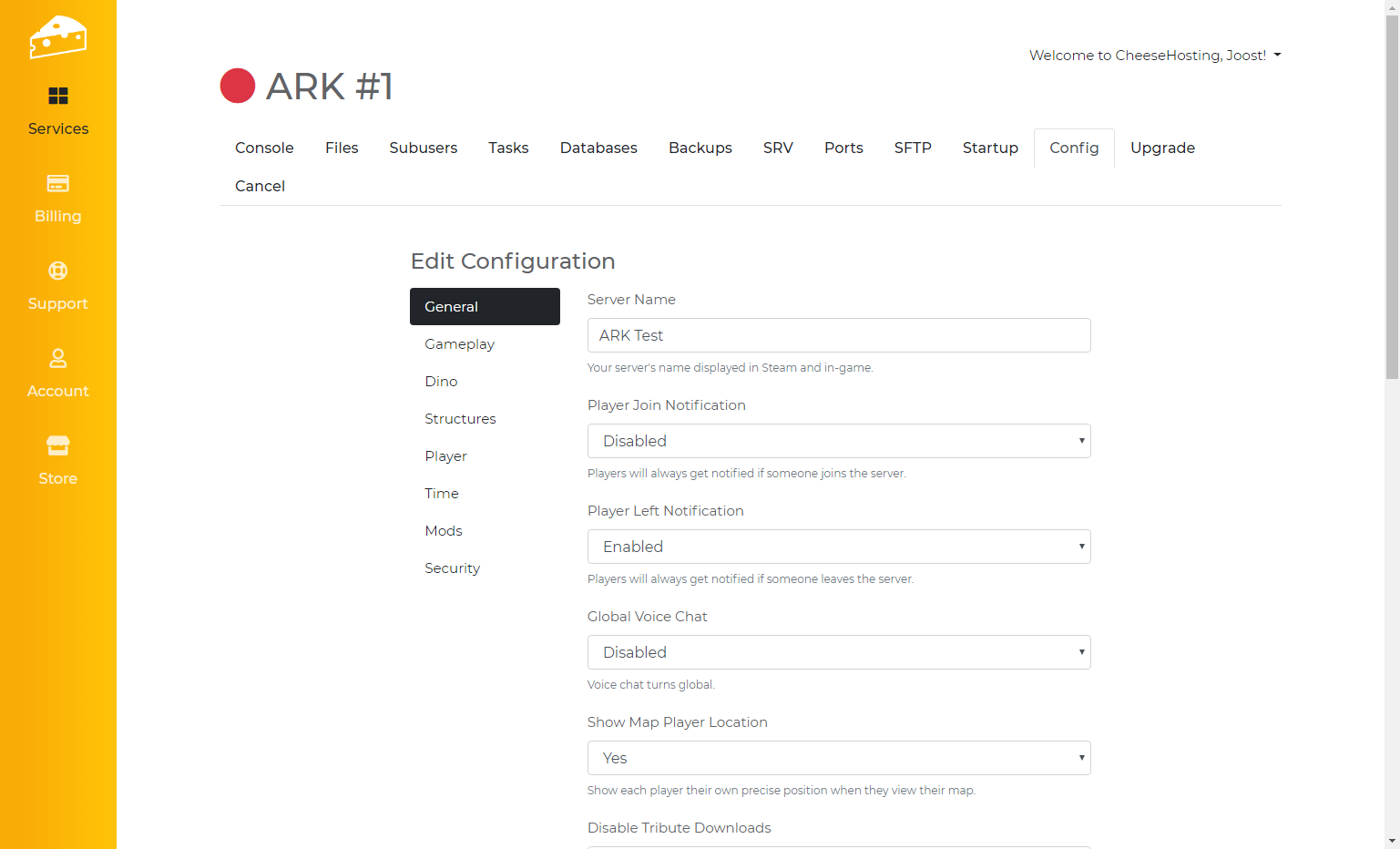Open Services via the grid icon
The width and height of the screenshot is (1400, 849).
(58, 96)
